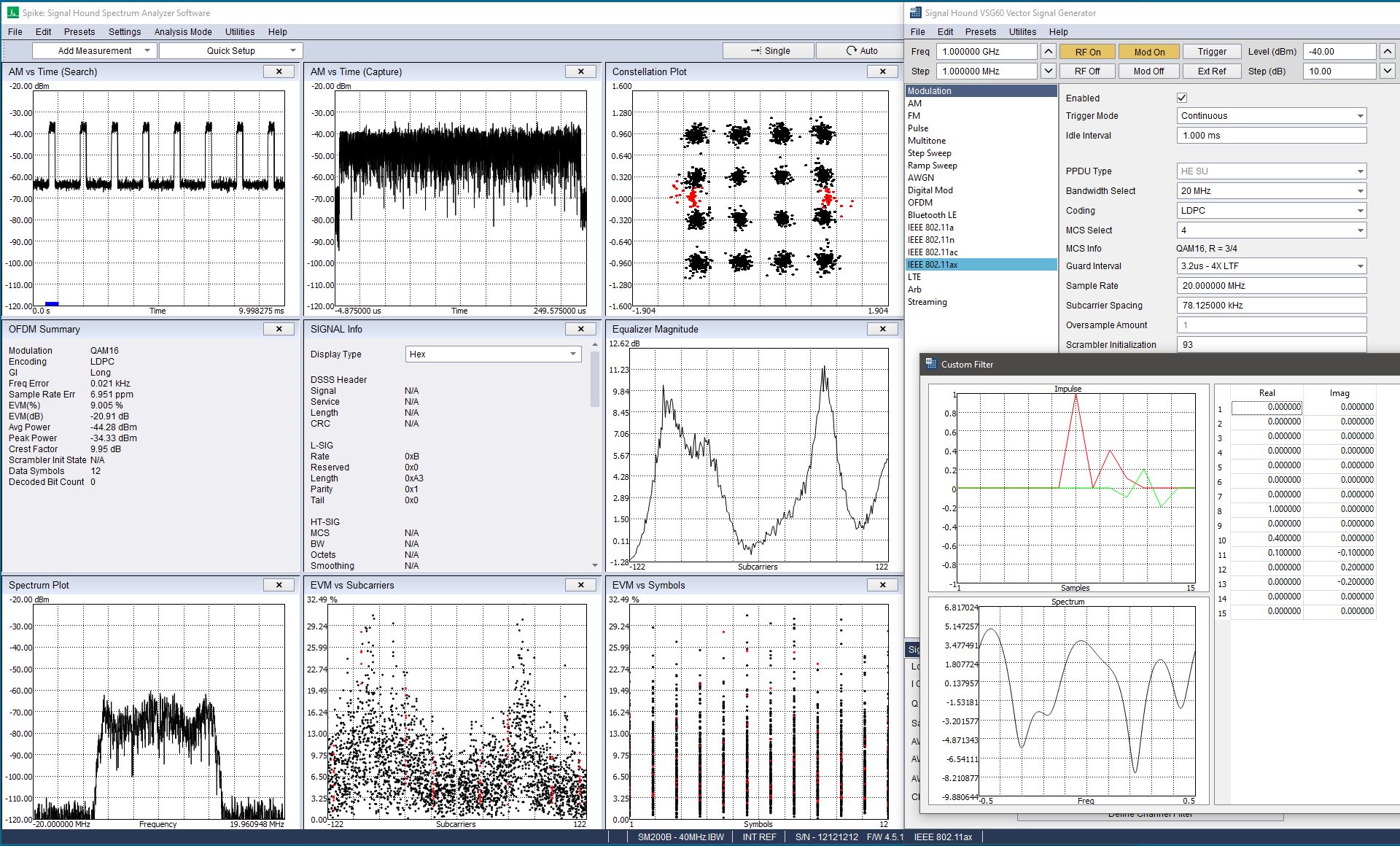Open the VSG60 Utilites menu

click(x=1022, y=31)
